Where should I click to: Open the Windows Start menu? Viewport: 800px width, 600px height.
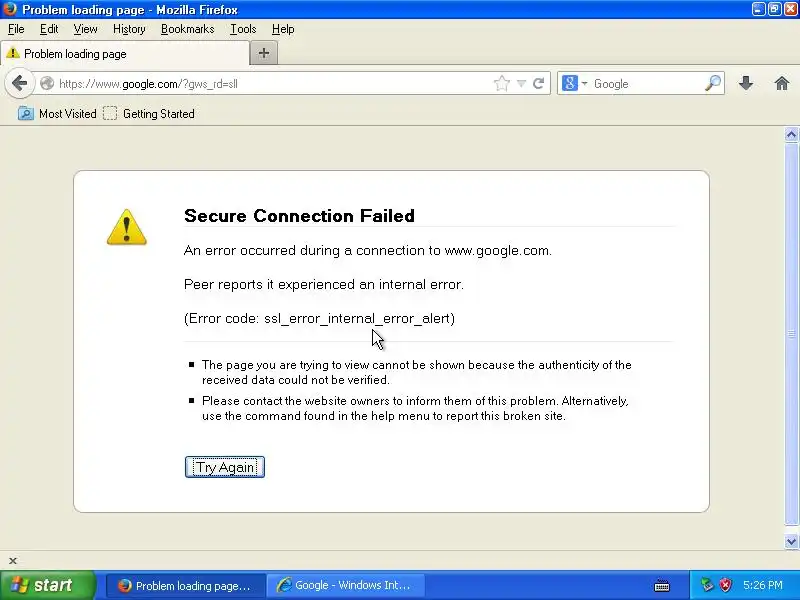48,585
